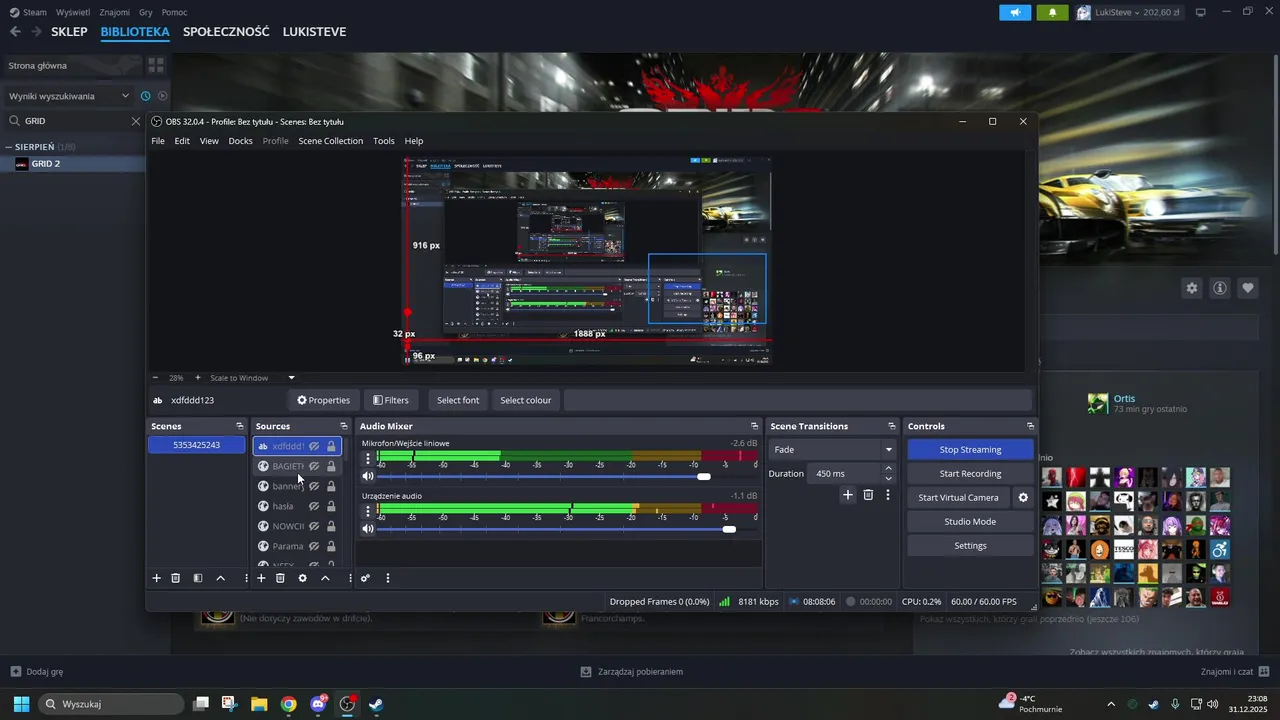Toggle visibility of NOWCII source
The width and height of the screenshot is (1280, 720).
(x=314, y=526)
